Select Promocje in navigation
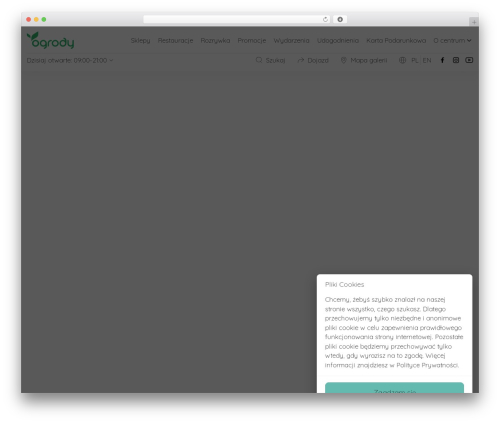 (252, 41)
